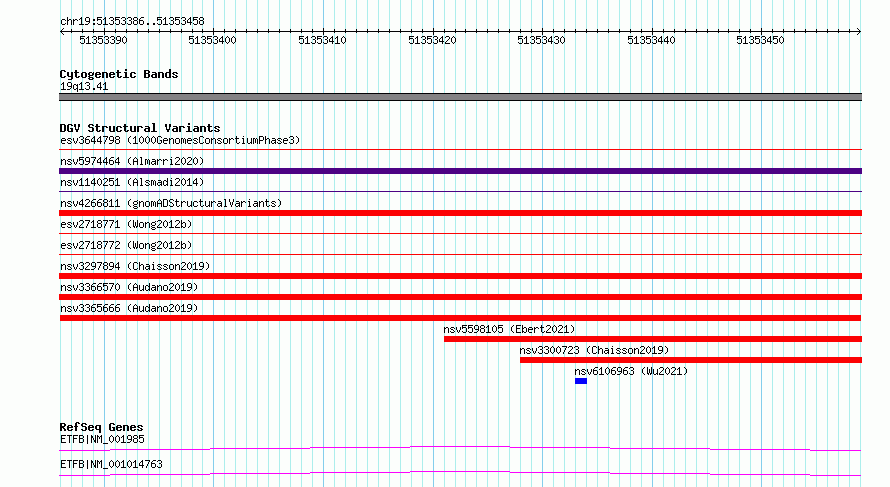Select the nsv3300723 red variant bar
The image size is (890, 487).
691,360
